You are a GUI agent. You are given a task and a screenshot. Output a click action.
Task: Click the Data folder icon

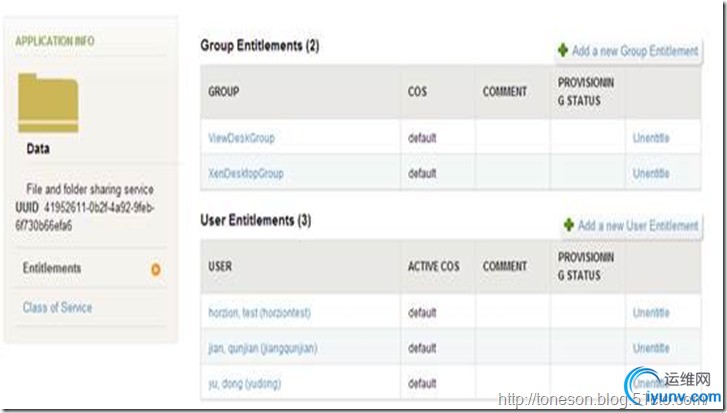point(48,103)
